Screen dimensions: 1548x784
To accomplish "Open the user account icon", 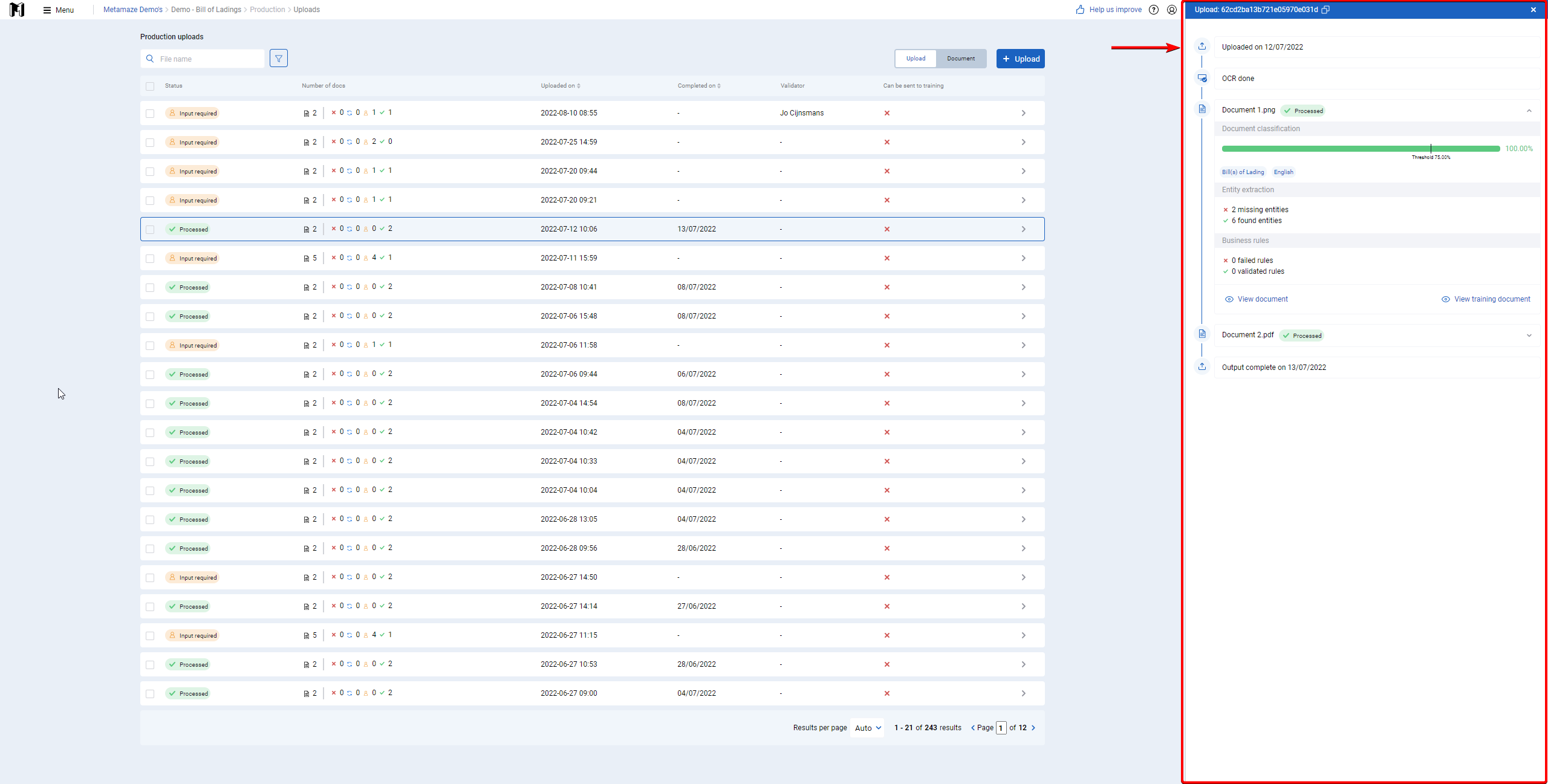I will point(1172,10).
